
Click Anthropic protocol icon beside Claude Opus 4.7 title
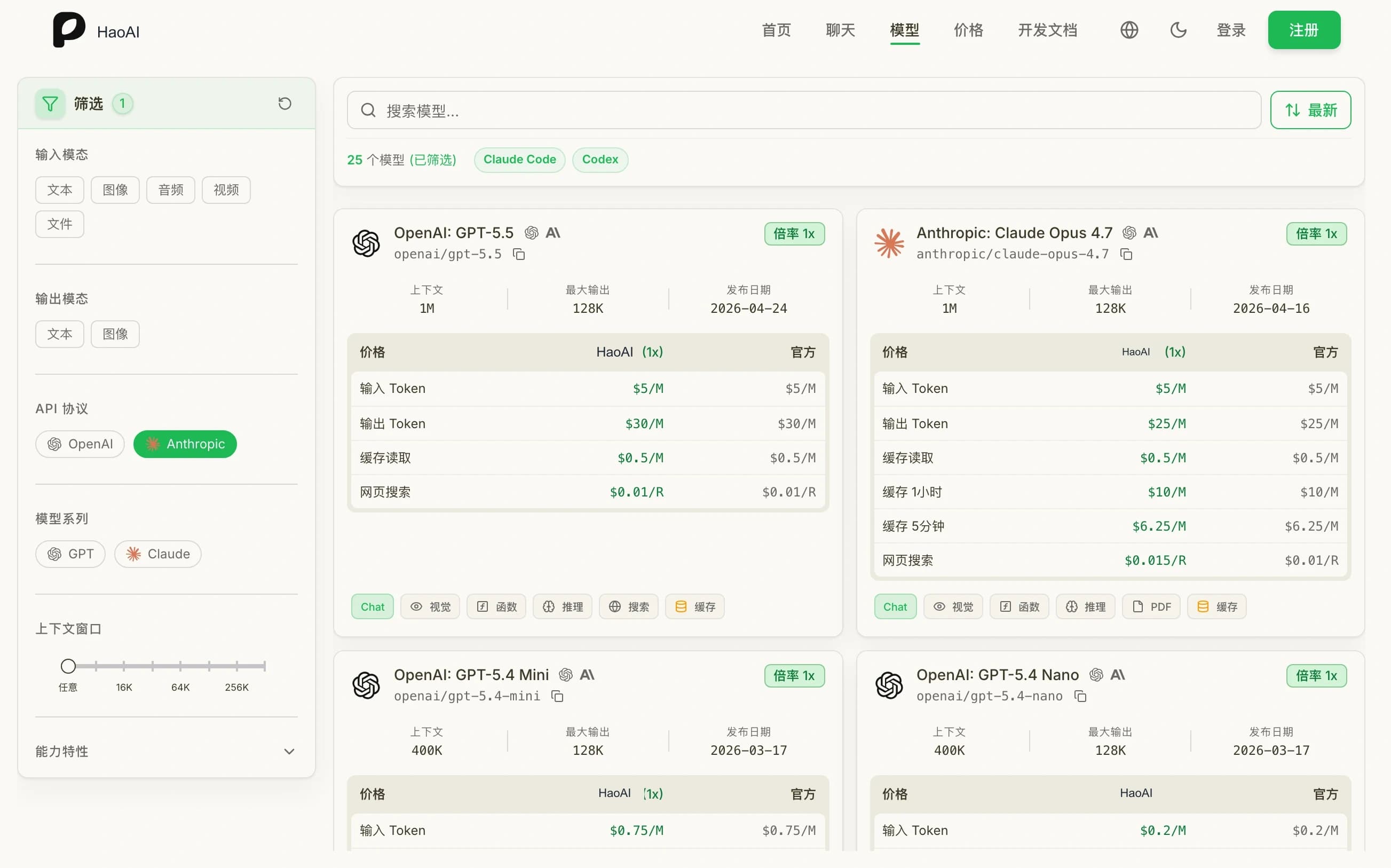click(1151, 233)
